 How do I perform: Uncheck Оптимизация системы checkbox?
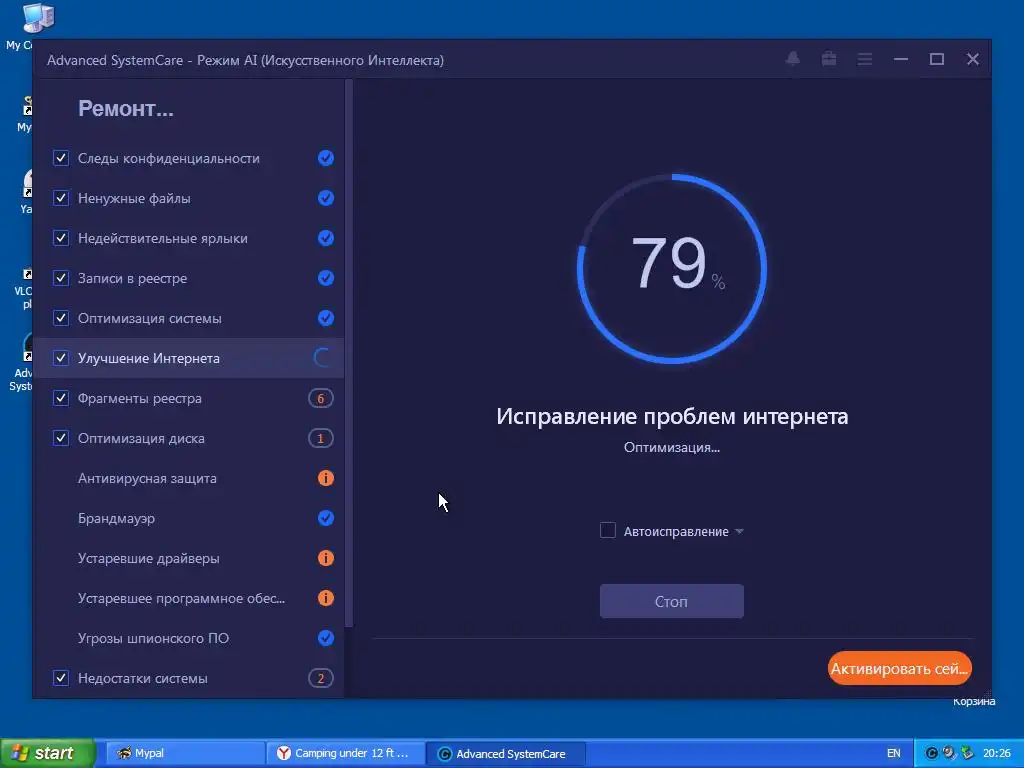tap(61, 318)
